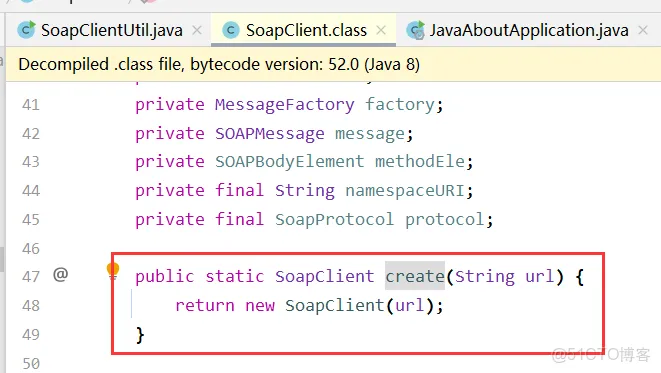Click the SoapClientUtil.java file icon
This screenshot has height=373, width=661.
click(x=26, y=30)
